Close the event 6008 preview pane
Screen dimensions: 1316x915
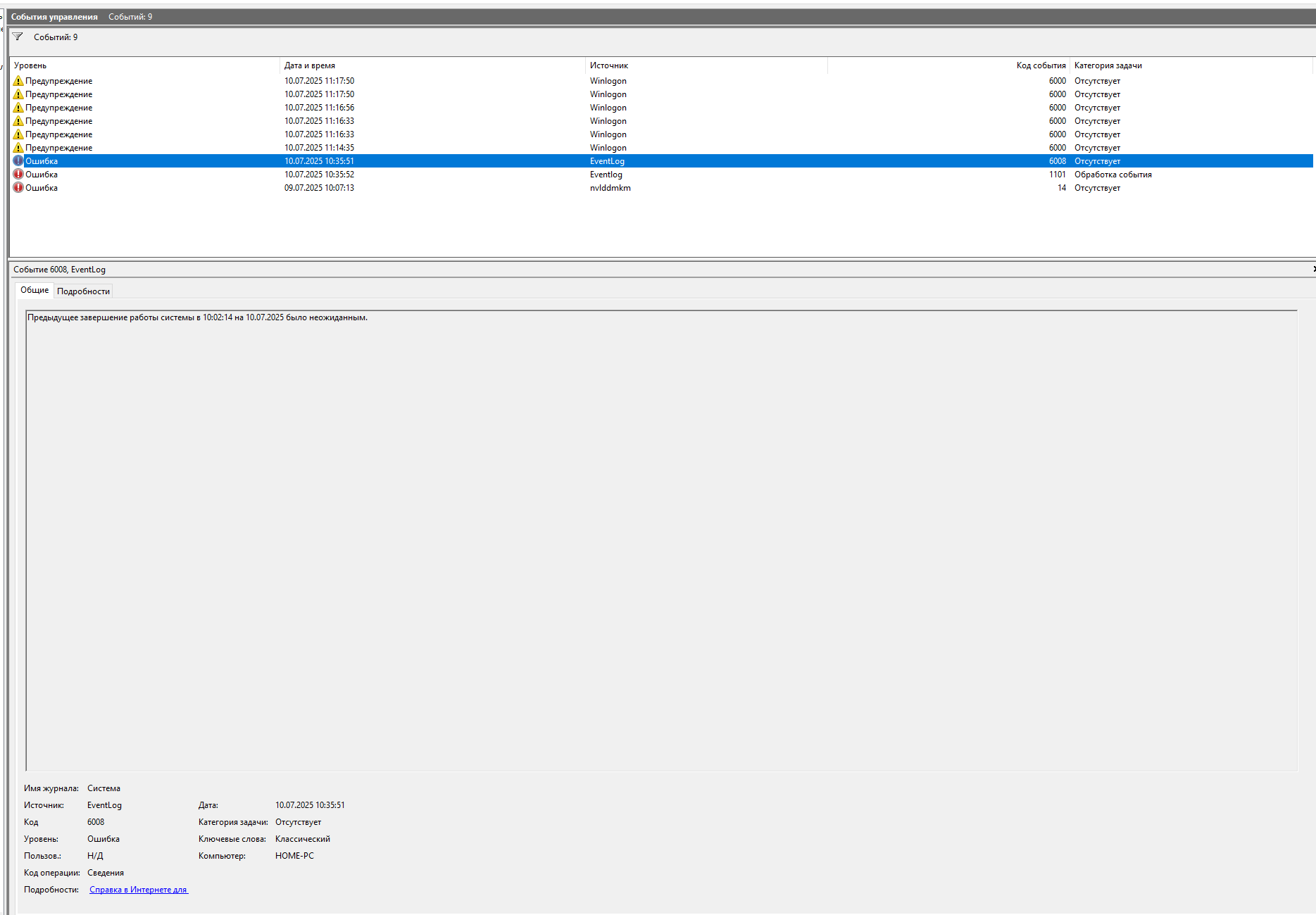[1313, 270]
